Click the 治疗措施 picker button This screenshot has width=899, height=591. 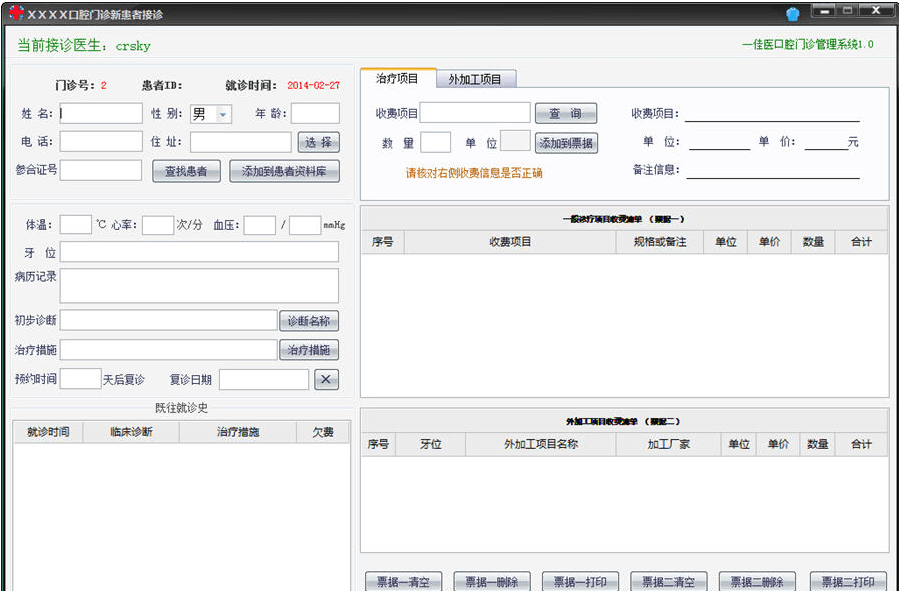point(308,350)
